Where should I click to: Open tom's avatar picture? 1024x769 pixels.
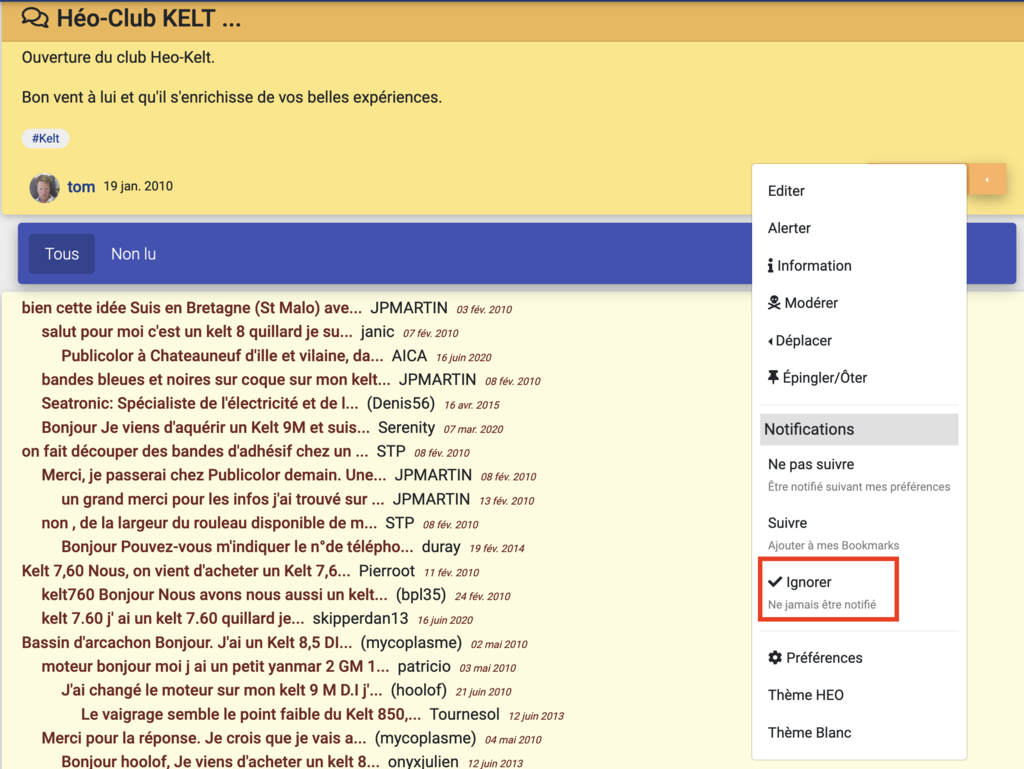44,187
